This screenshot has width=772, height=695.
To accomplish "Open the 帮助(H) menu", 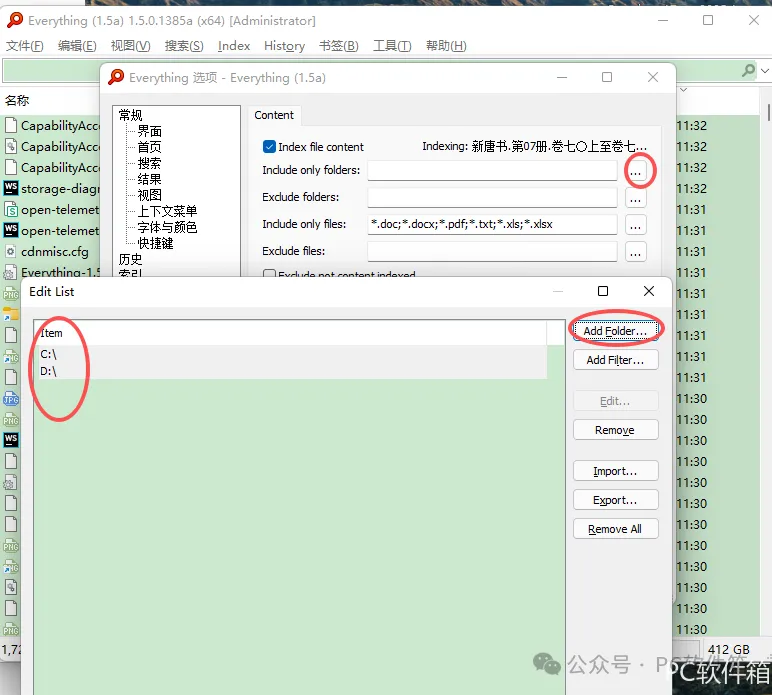I will coord(446,46).
